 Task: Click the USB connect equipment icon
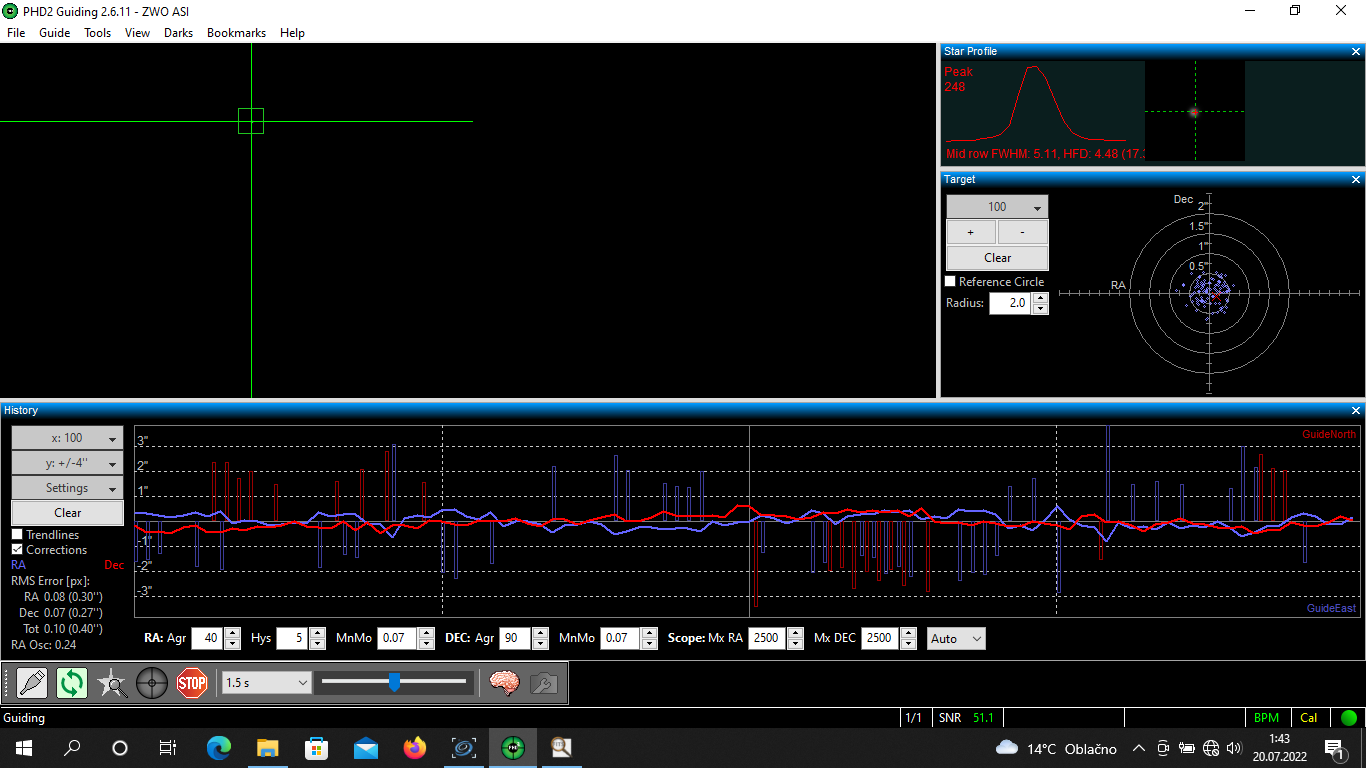click(x=32, y=683)
